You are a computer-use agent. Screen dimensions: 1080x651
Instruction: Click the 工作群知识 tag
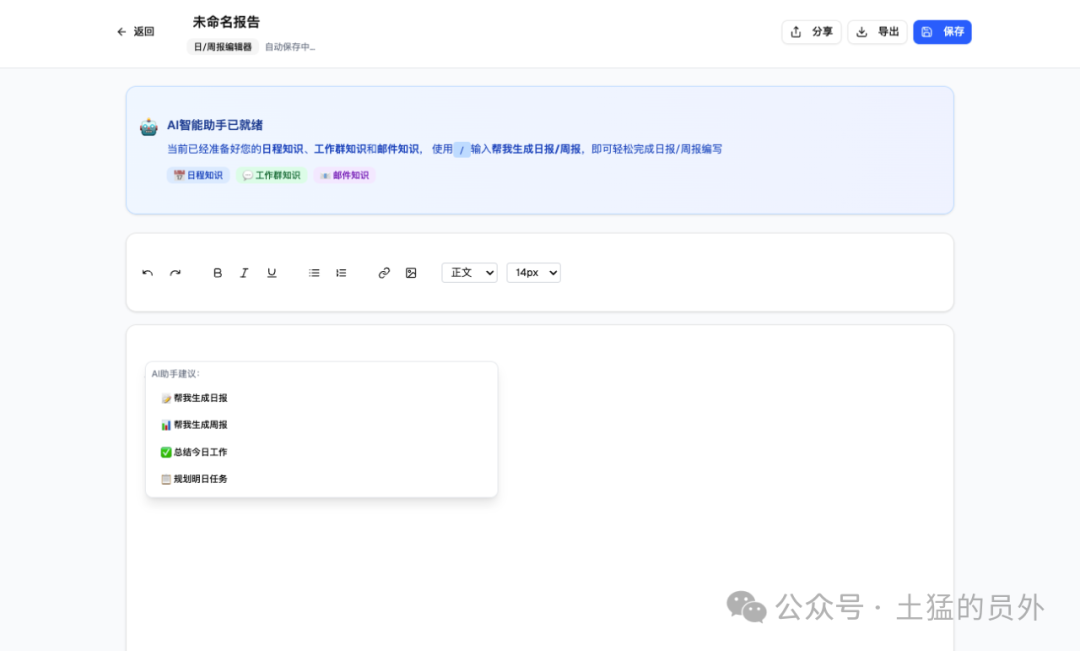click(x=271, y=175)
